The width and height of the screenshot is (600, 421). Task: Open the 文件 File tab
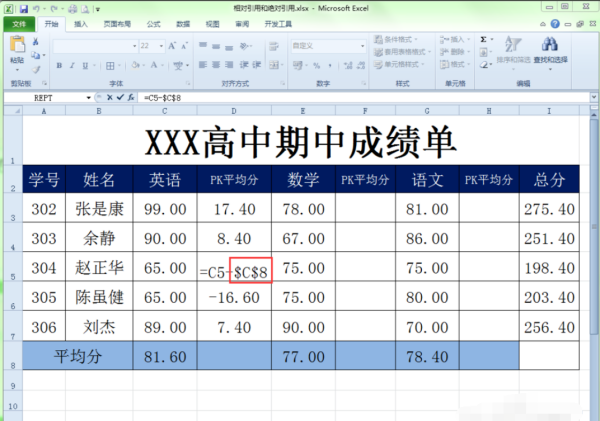(19, 24)
